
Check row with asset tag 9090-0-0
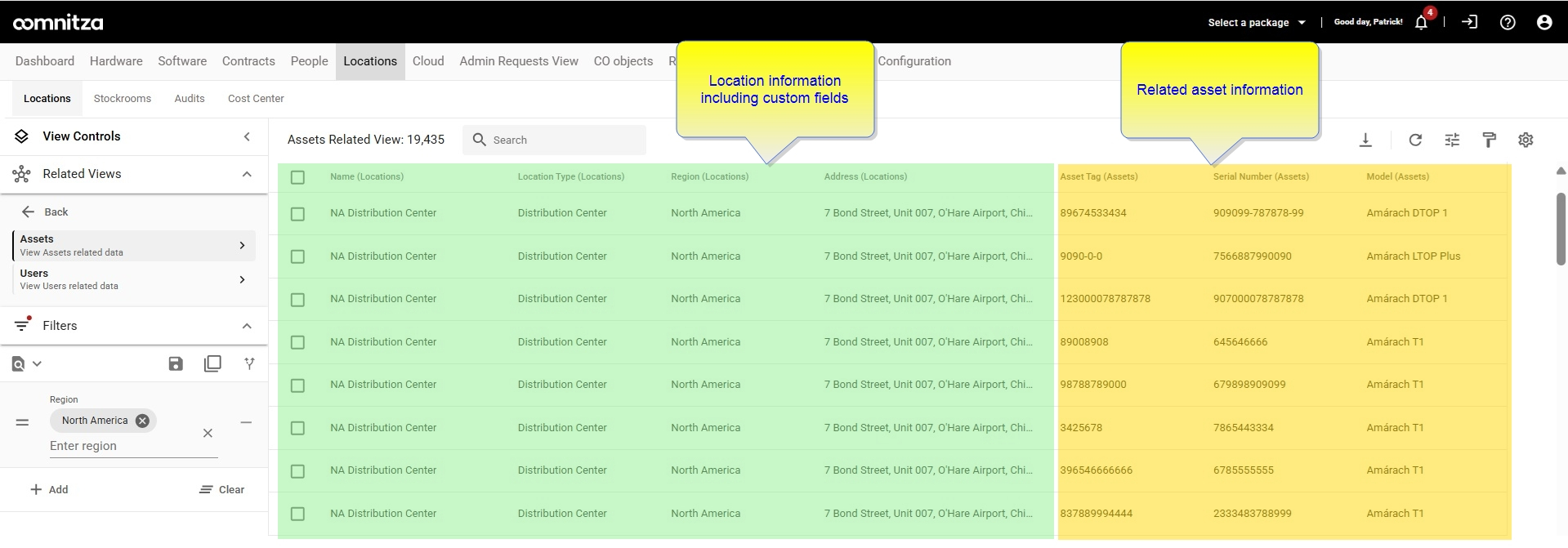[297, 256]
